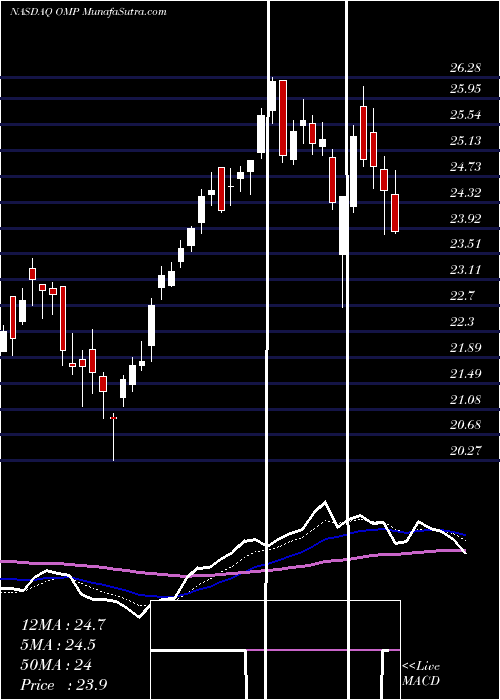Click the 23.51 price axis label
The height and width of the screenshot is (700, 500).
point(466,244)
